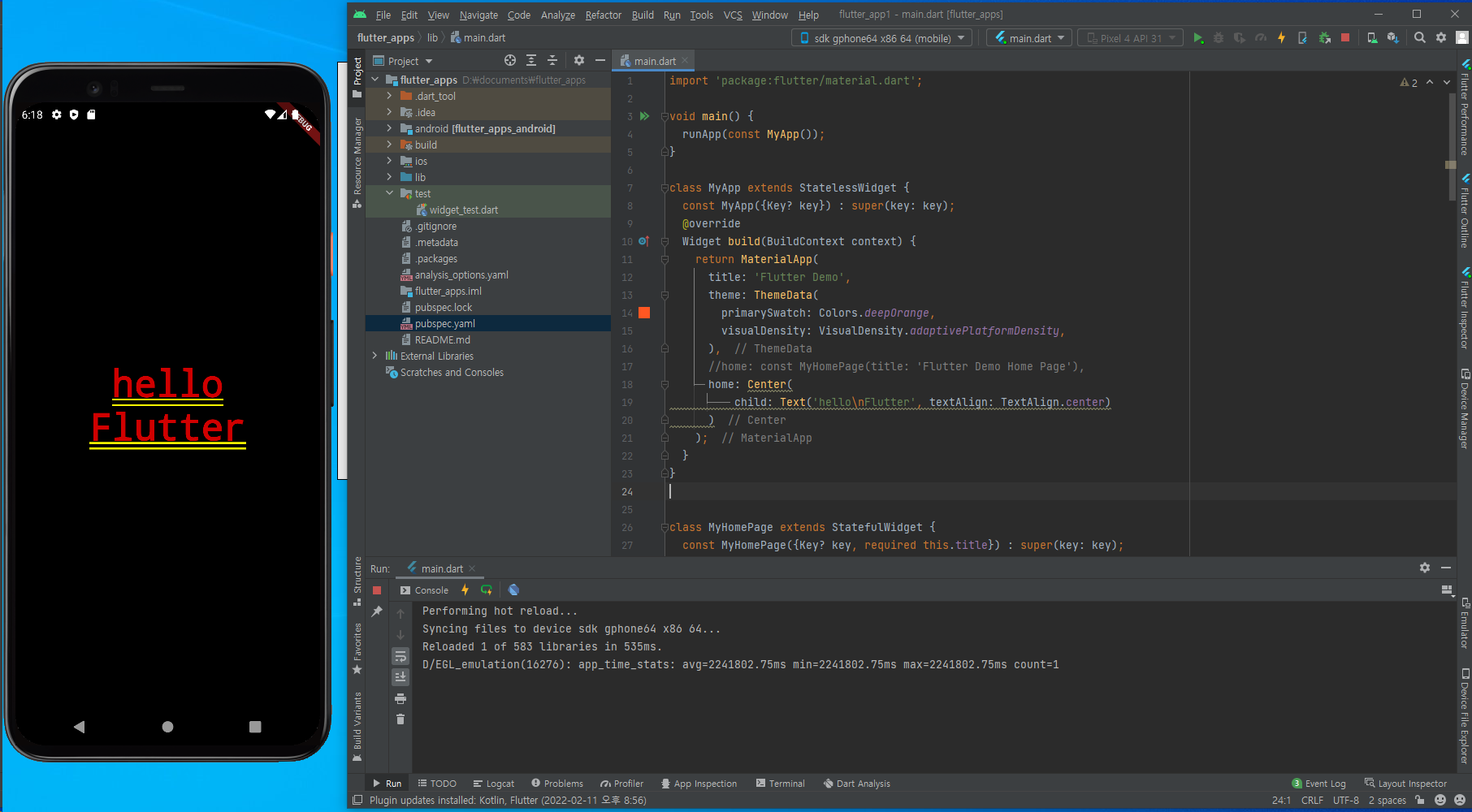This screenshot has height=812, width=1472.
Task: Toggle the Flutter Outline side panel
Action: click(1465, 211)
